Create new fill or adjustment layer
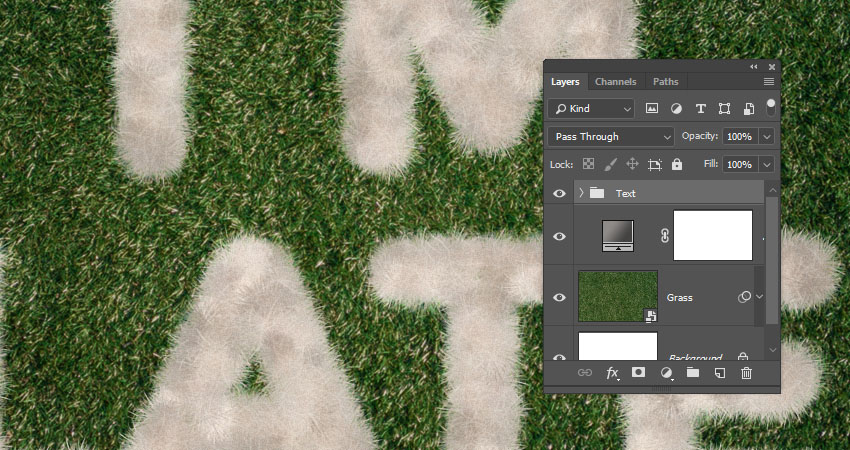This screenshot has width=850, height=450. (x=666, y=373)
